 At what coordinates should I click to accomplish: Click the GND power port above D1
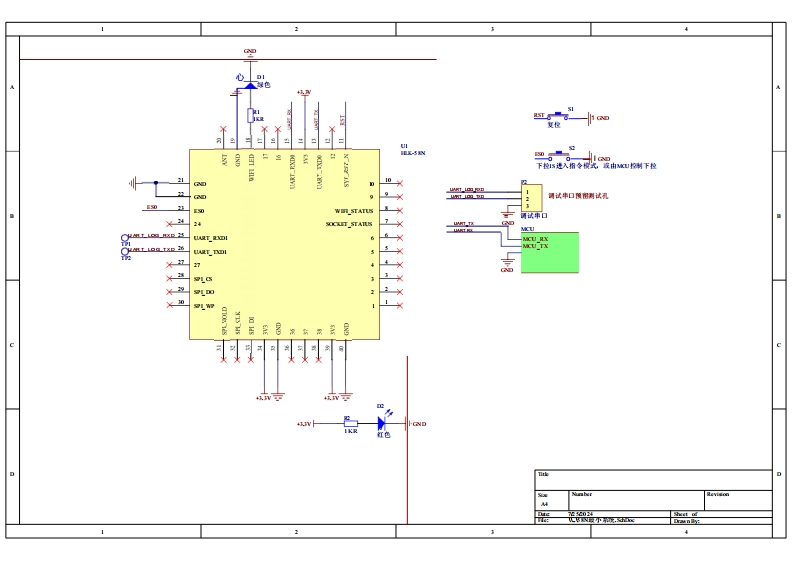250,56
